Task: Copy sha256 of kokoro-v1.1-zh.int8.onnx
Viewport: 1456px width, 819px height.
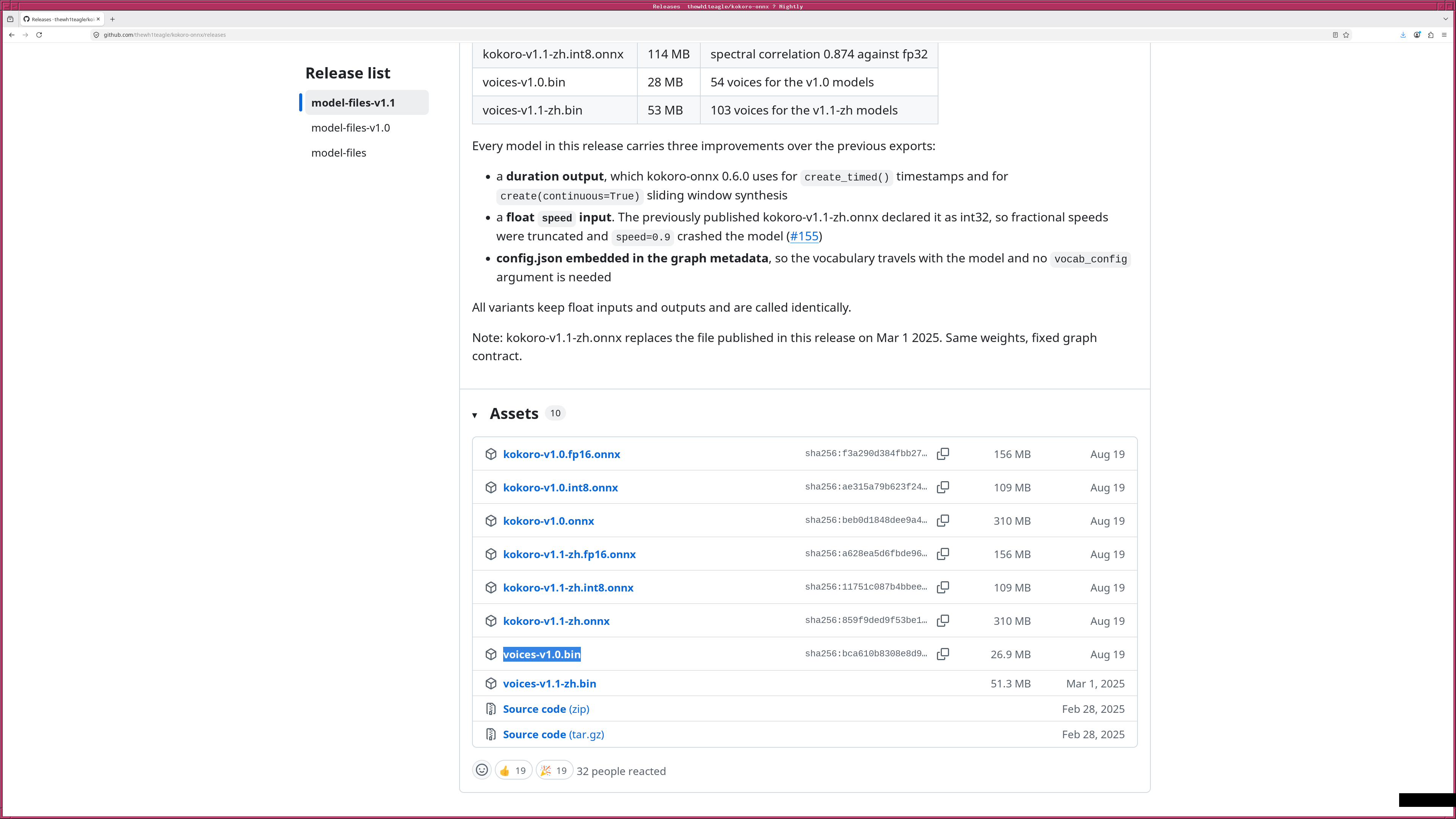Action: pos(943,587)
